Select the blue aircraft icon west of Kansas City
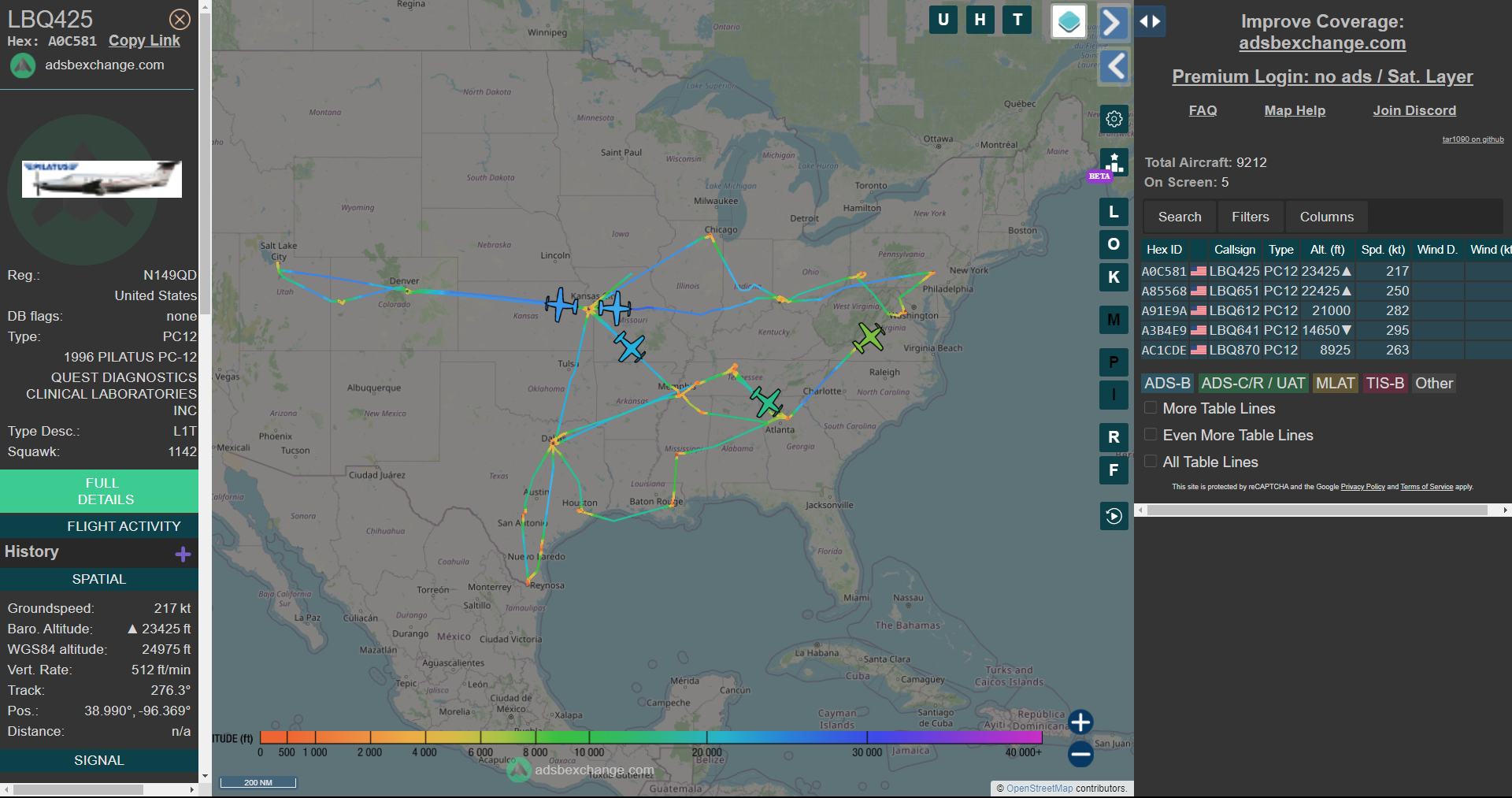Image resolution: width=1512 pixels, height=798 pixels. click(x=561, y=304)
